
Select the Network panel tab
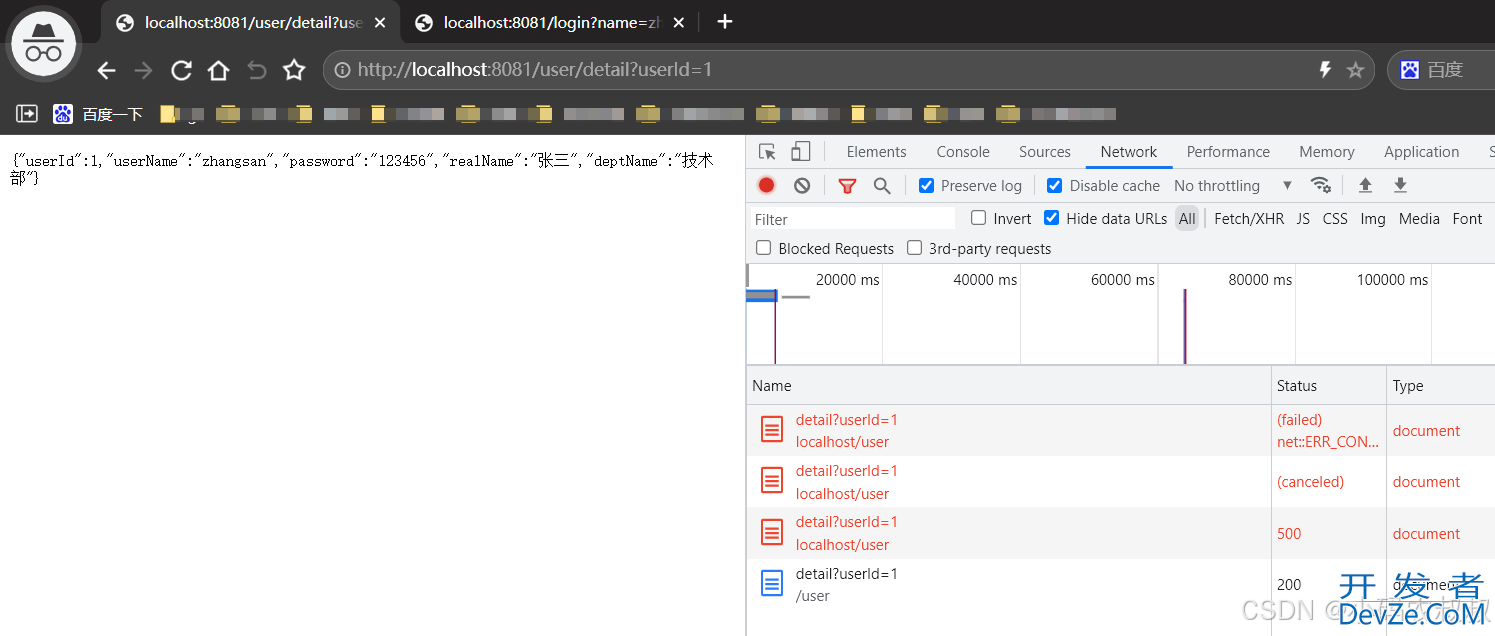click(1129, 152)
